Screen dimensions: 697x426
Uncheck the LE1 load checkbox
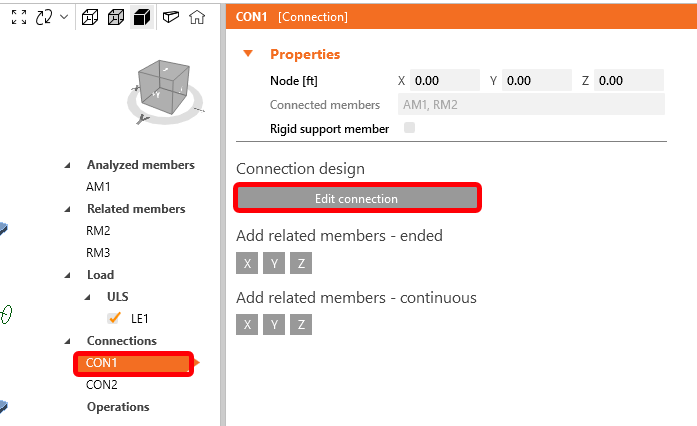point(114,319)
